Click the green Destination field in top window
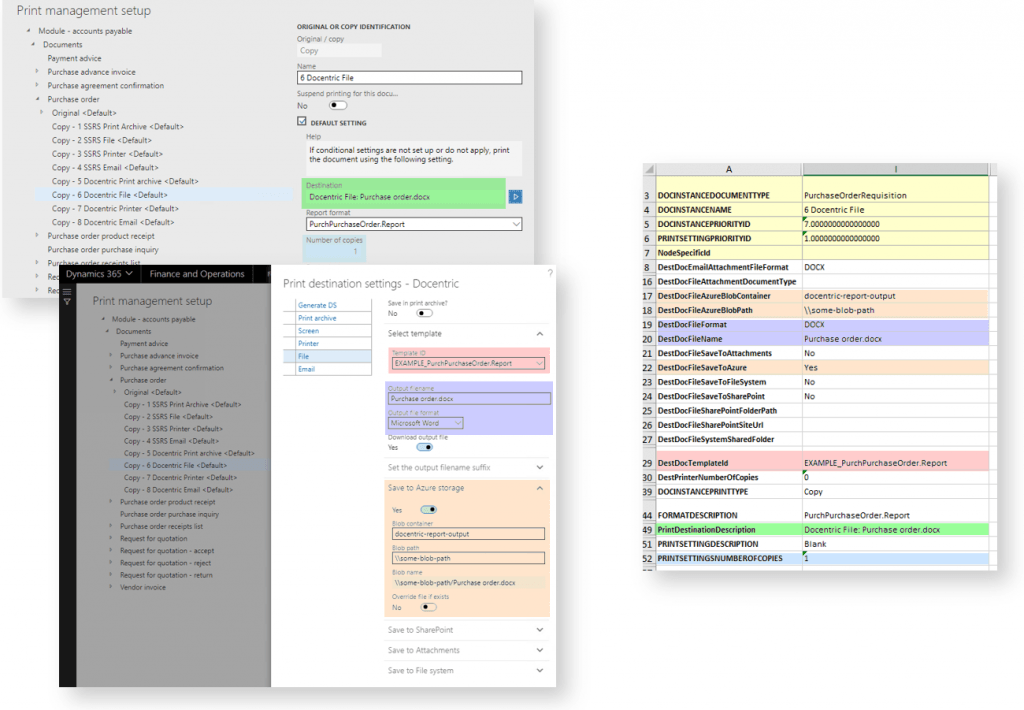 pyautogui.click(x=403, y=193)
